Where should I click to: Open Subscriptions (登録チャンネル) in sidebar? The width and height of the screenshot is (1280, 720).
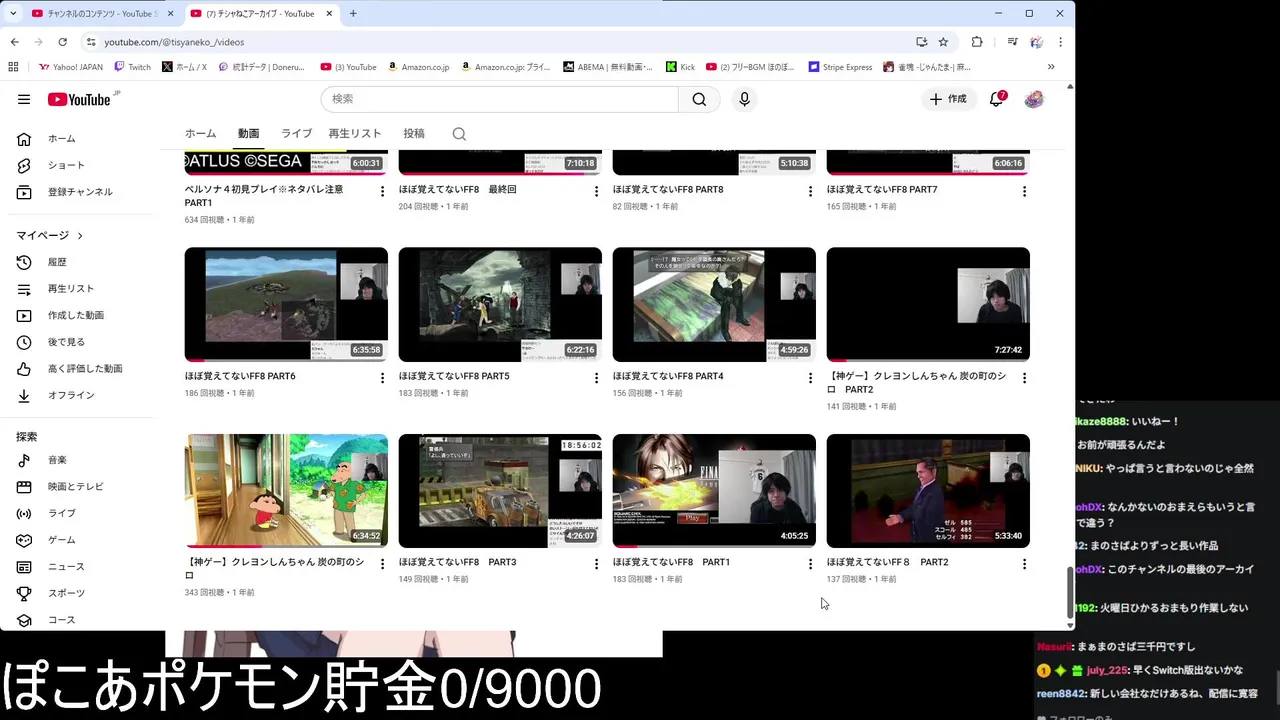(78, 192)
